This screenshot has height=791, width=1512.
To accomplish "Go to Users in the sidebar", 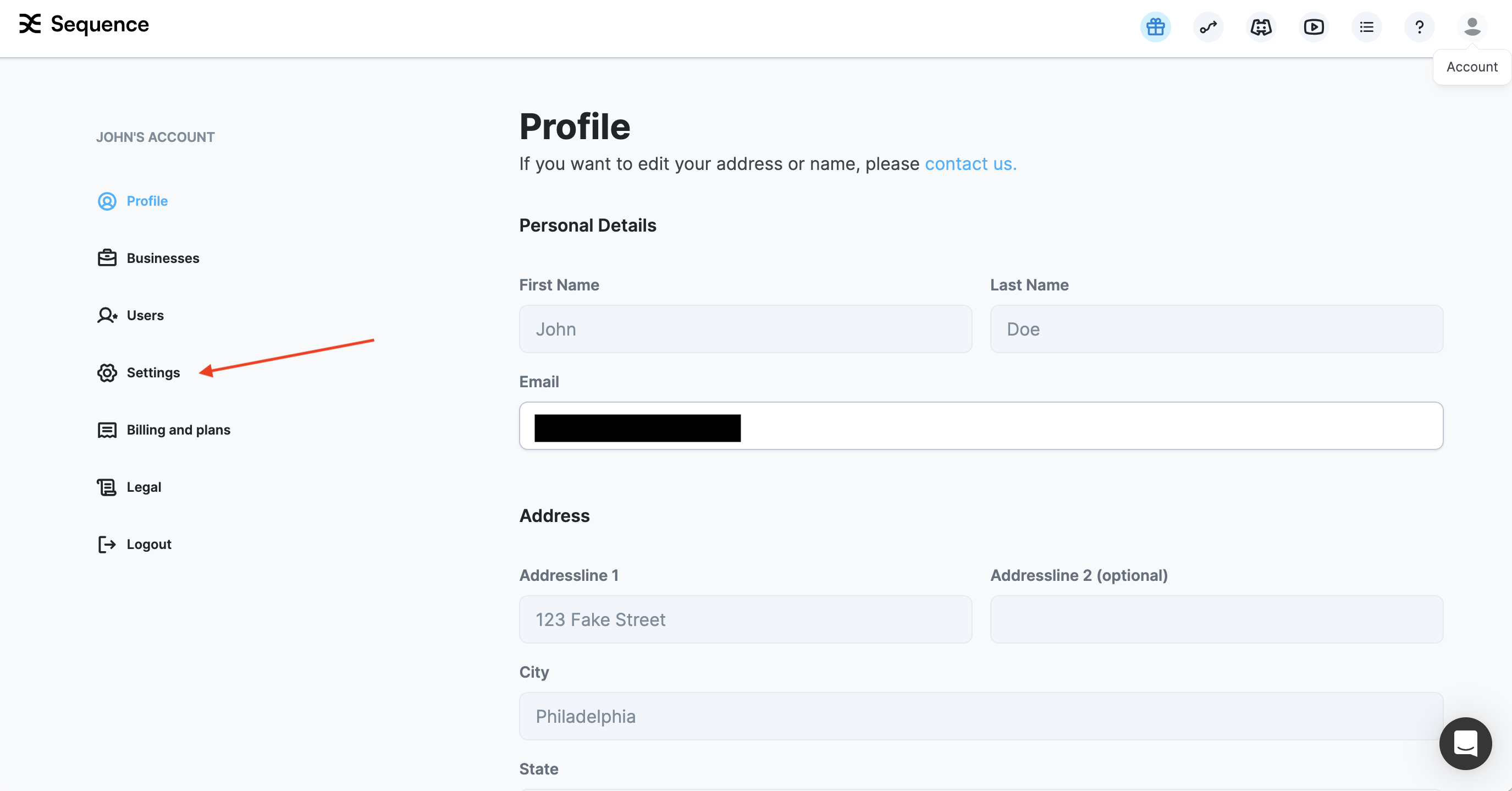I will 130,315.
